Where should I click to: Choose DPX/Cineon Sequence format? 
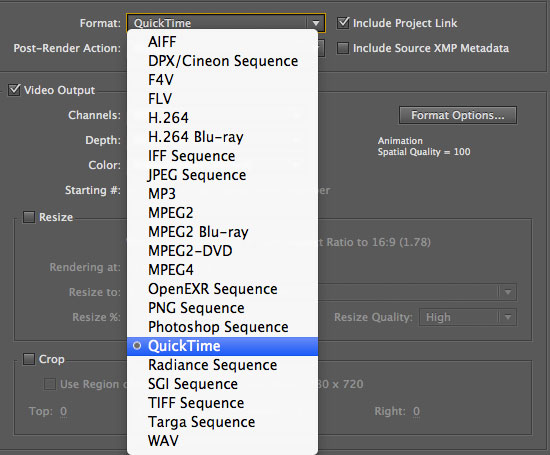pyautogui.click(x=222, y=61)
